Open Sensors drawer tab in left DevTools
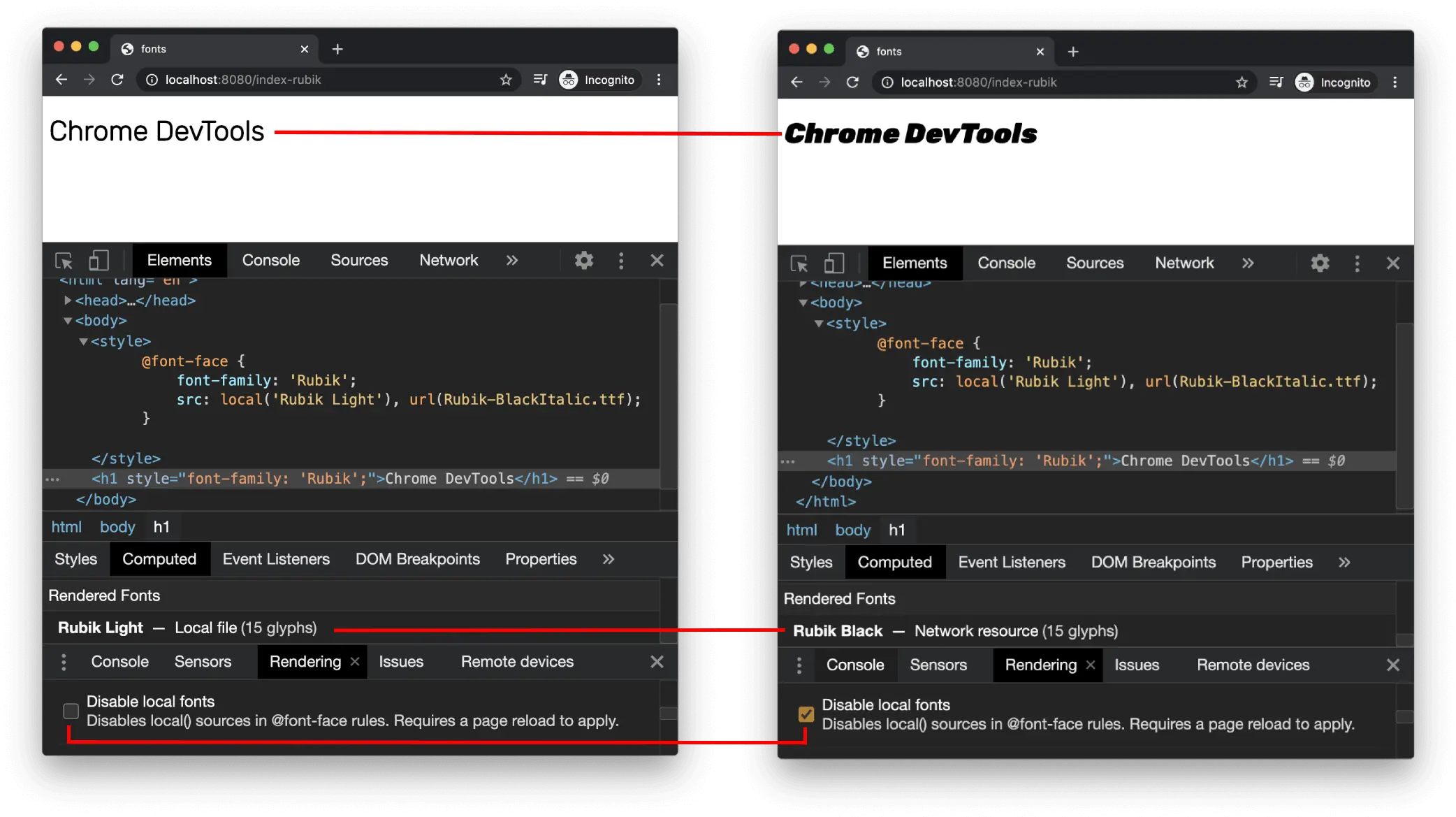 (x=203, y=662)
